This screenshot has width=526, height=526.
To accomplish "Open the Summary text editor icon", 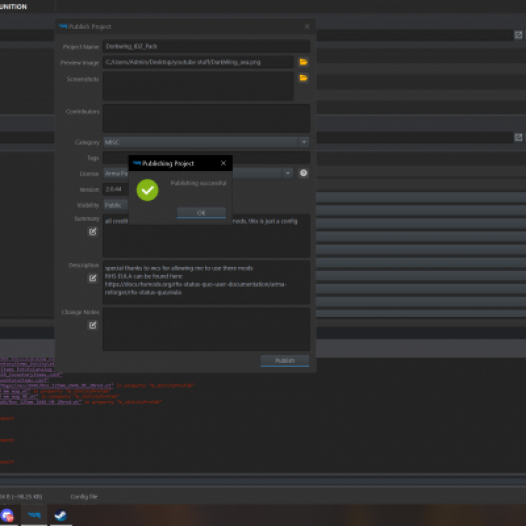I will point(93,231).
